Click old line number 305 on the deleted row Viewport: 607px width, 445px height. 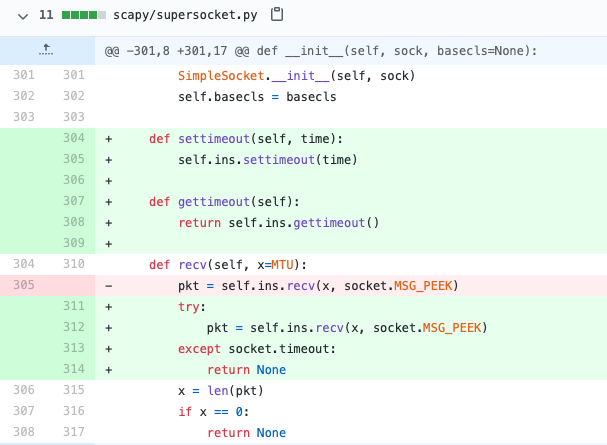click(24, 285)
